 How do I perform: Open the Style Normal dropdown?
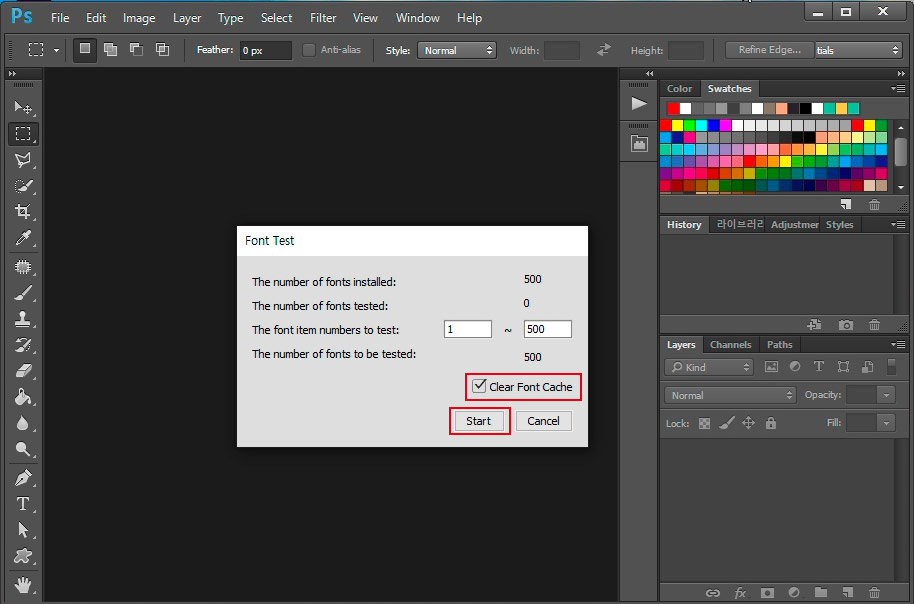pyautogui.click(x=456, y=50)
